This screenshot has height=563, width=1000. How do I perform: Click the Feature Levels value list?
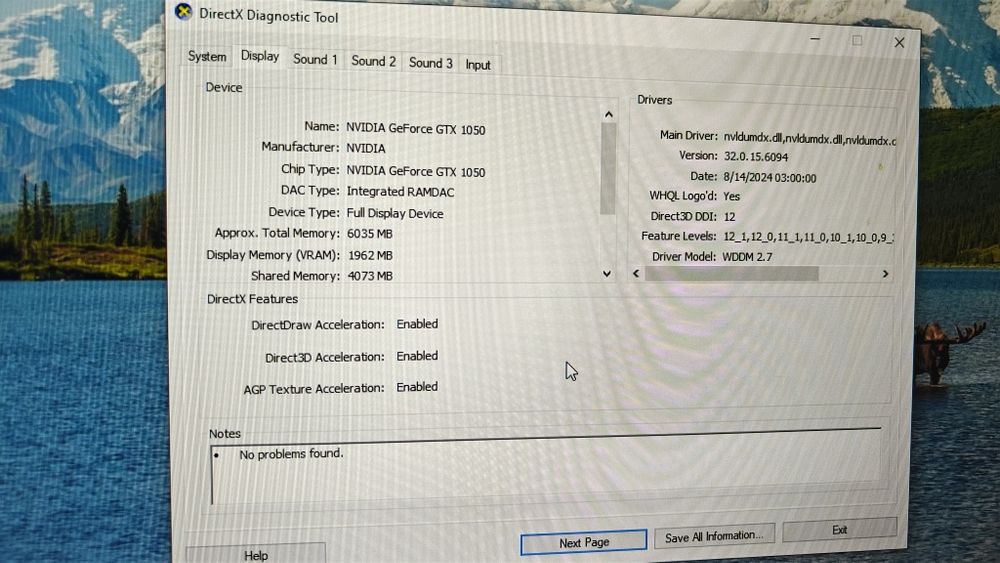tap(808, 237)
